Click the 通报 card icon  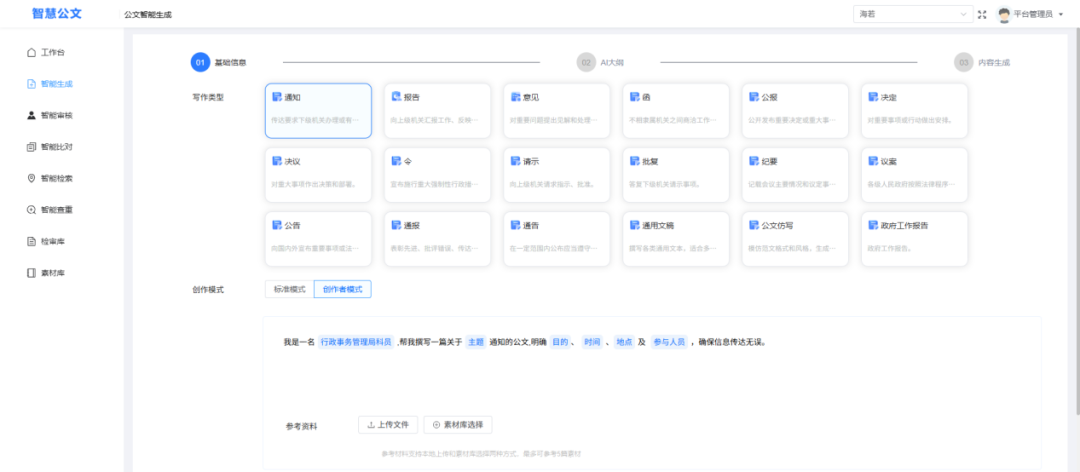click(396, 225)
